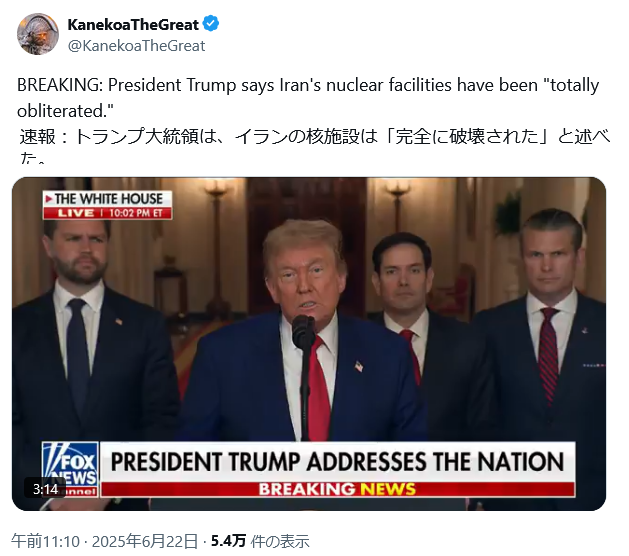Click the 完全に破壊された quoted phrase
Viewport: 629px width, 556px height.
click(467, 137)
